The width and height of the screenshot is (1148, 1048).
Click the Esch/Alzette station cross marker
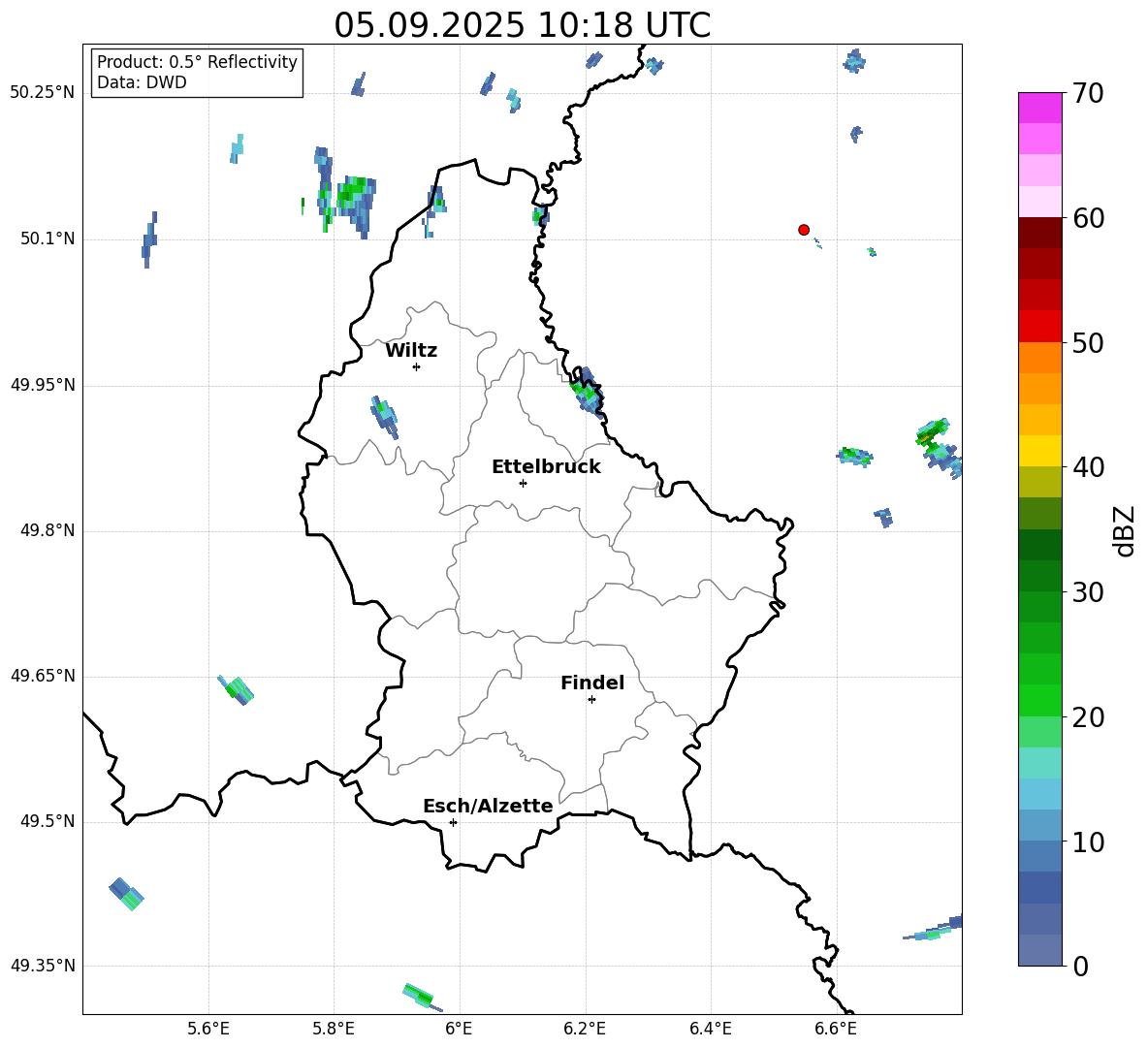coord(453,822)
